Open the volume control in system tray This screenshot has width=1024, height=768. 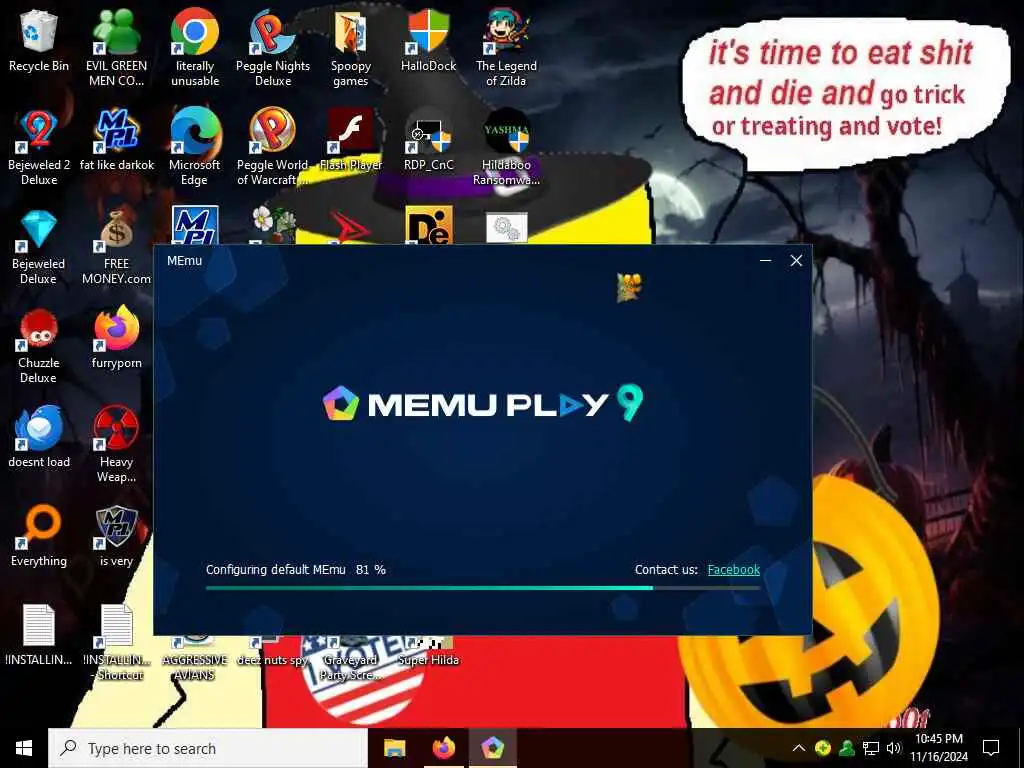click(x=894, y=748)
